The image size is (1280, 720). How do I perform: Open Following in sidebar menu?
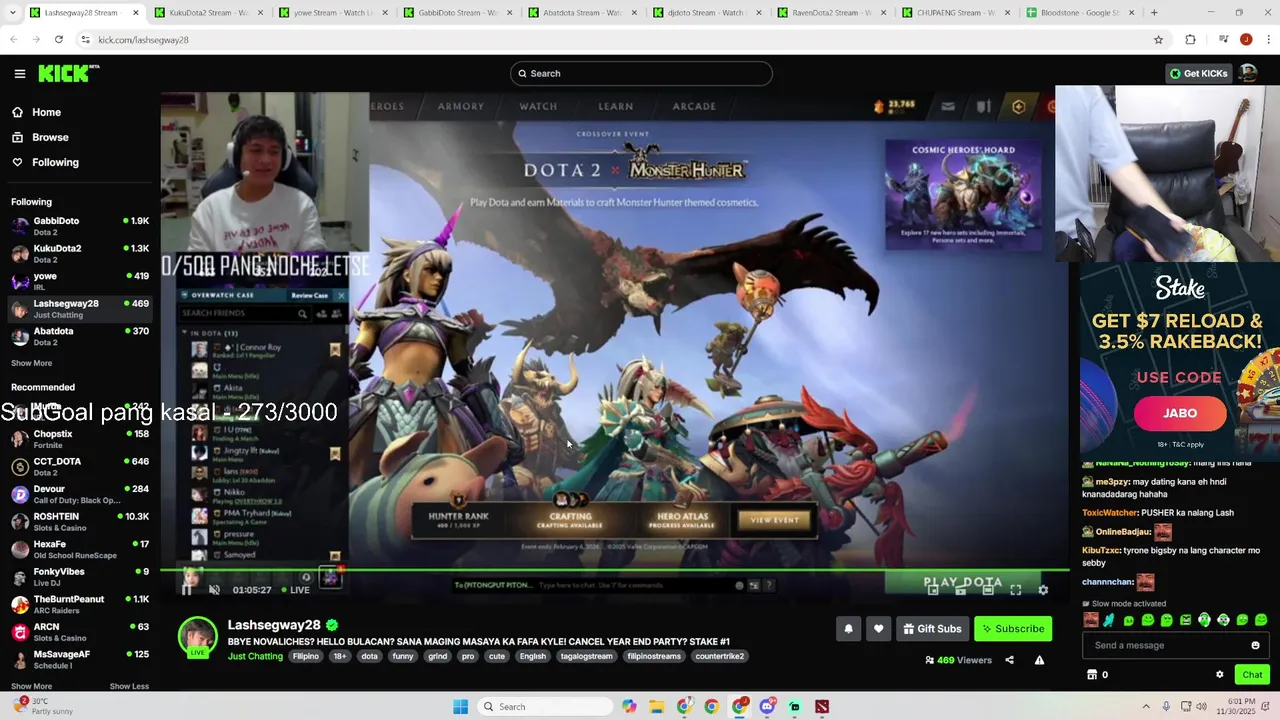coord(55,162)
